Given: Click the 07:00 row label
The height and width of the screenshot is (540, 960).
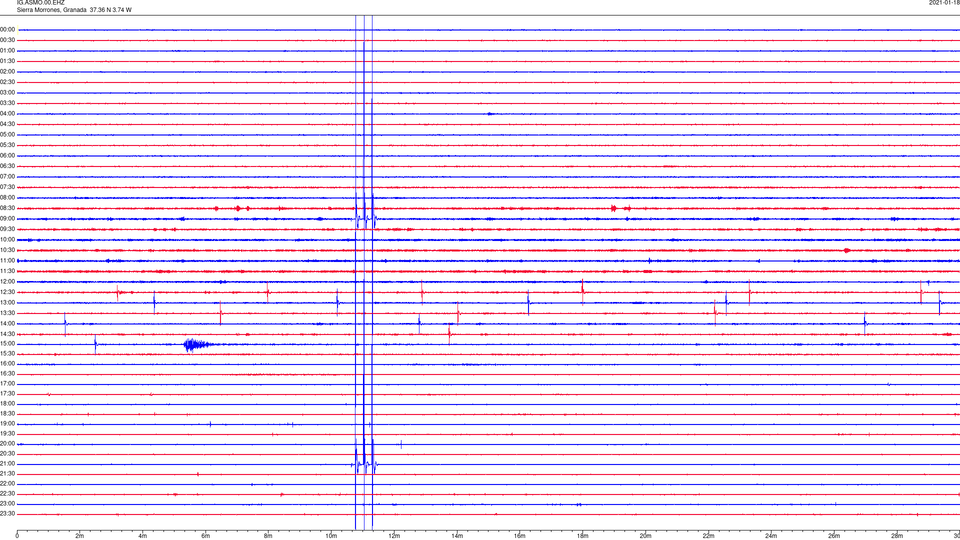Looking at the screenshot, I should (8, 176).
